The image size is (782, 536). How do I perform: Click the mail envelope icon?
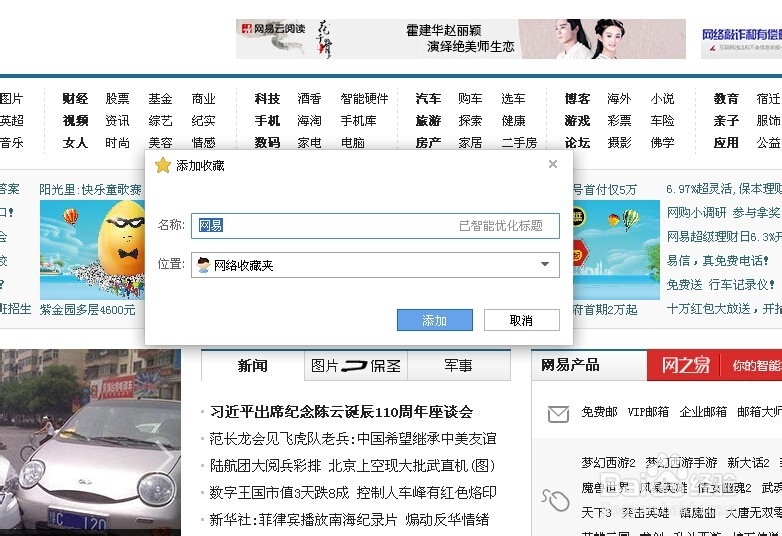(558, 413)
